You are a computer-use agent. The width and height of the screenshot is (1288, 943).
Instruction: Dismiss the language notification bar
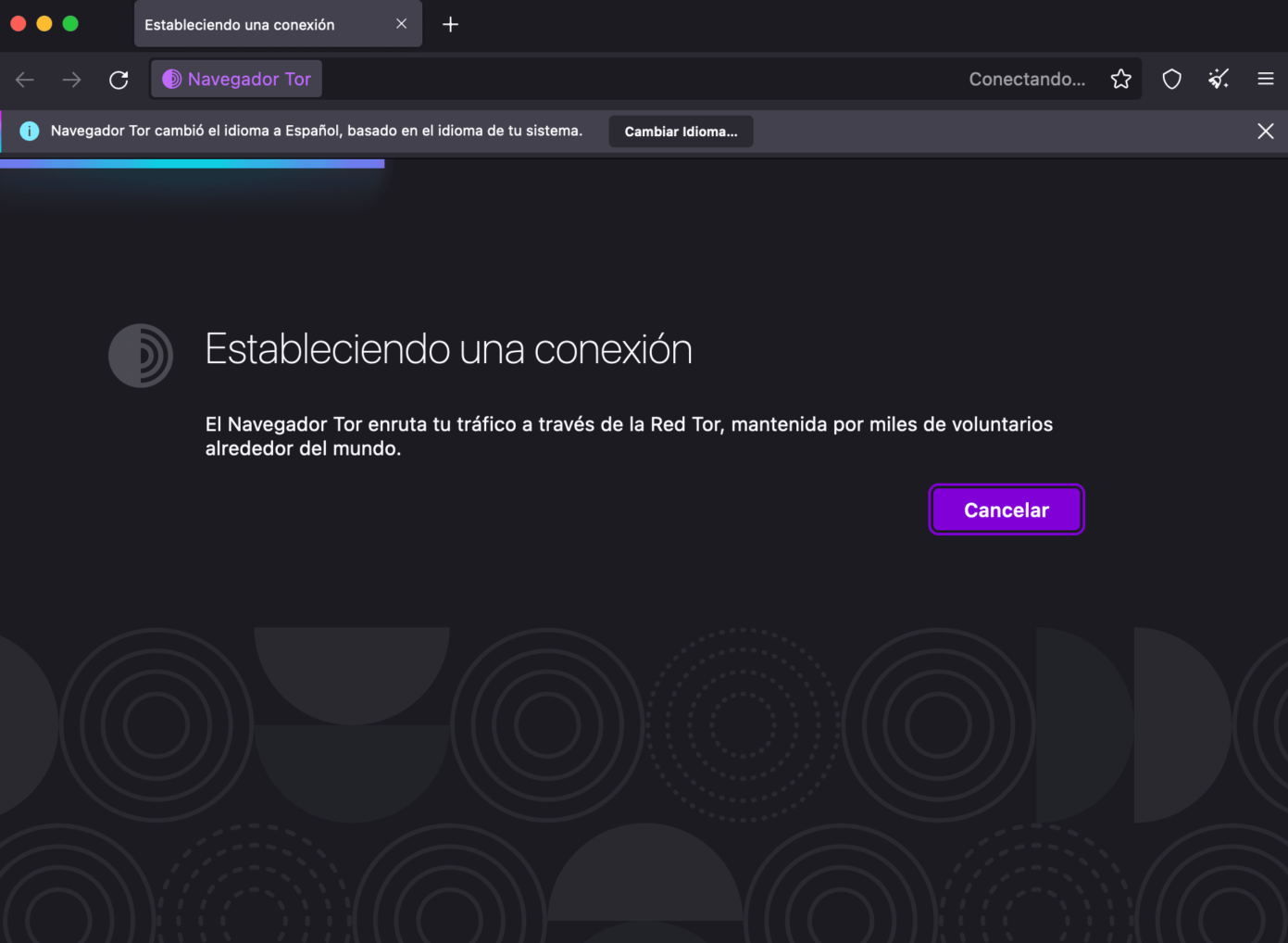pos(1265,132)
